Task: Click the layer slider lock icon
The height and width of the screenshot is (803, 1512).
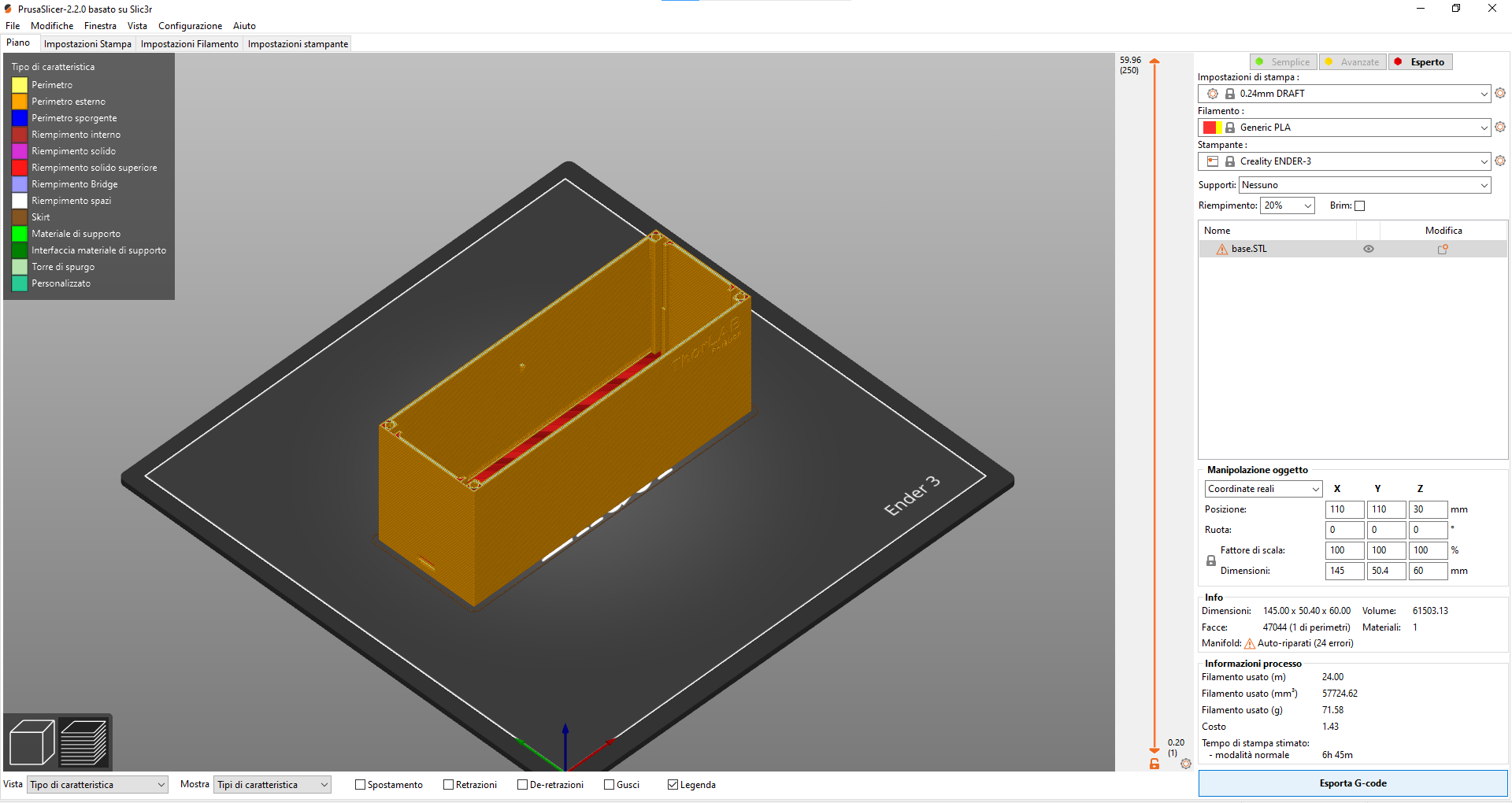Action: coord(1154,764)
